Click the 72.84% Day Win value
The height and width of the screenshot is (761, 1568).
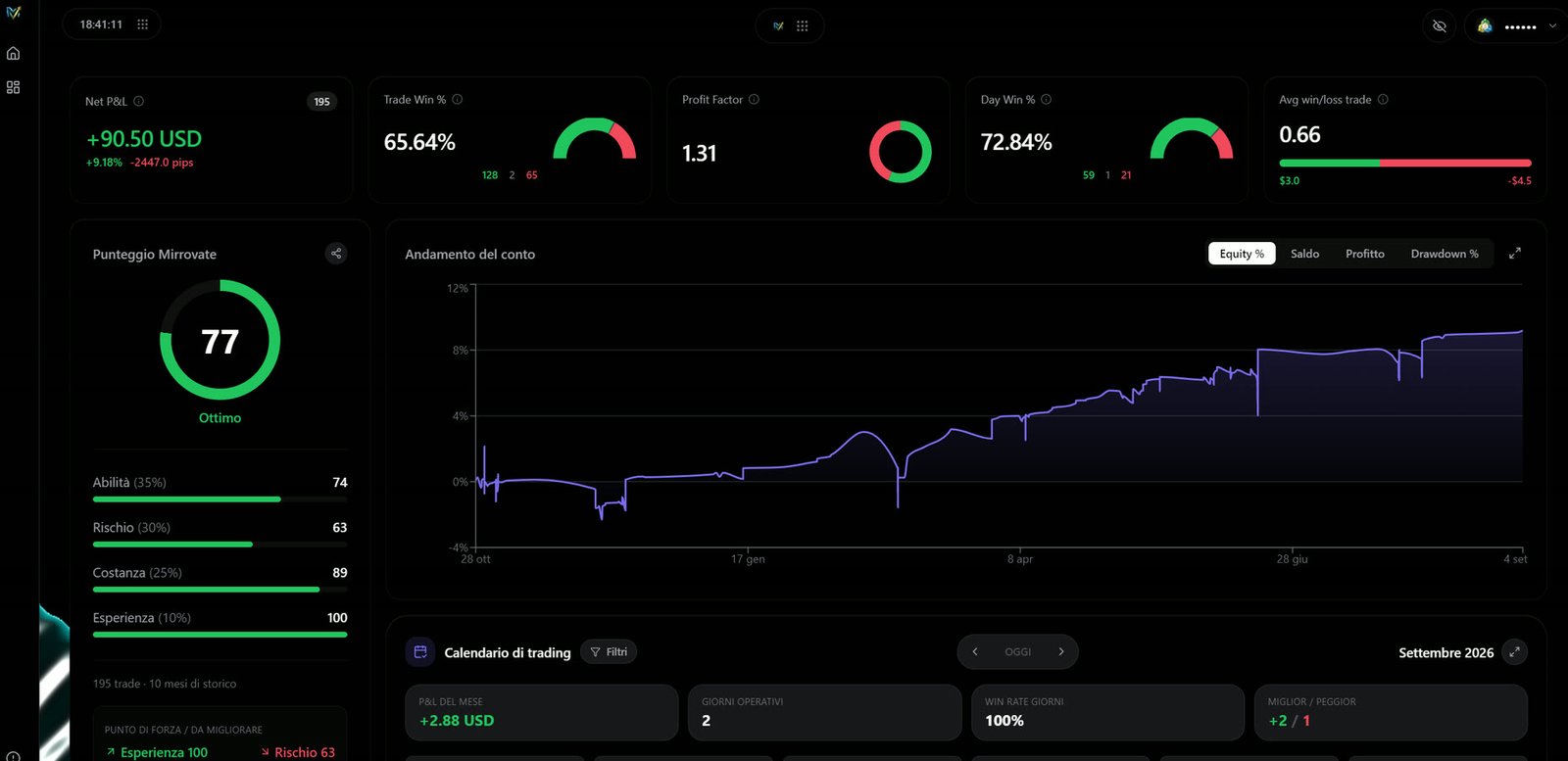click(1016, 143)
